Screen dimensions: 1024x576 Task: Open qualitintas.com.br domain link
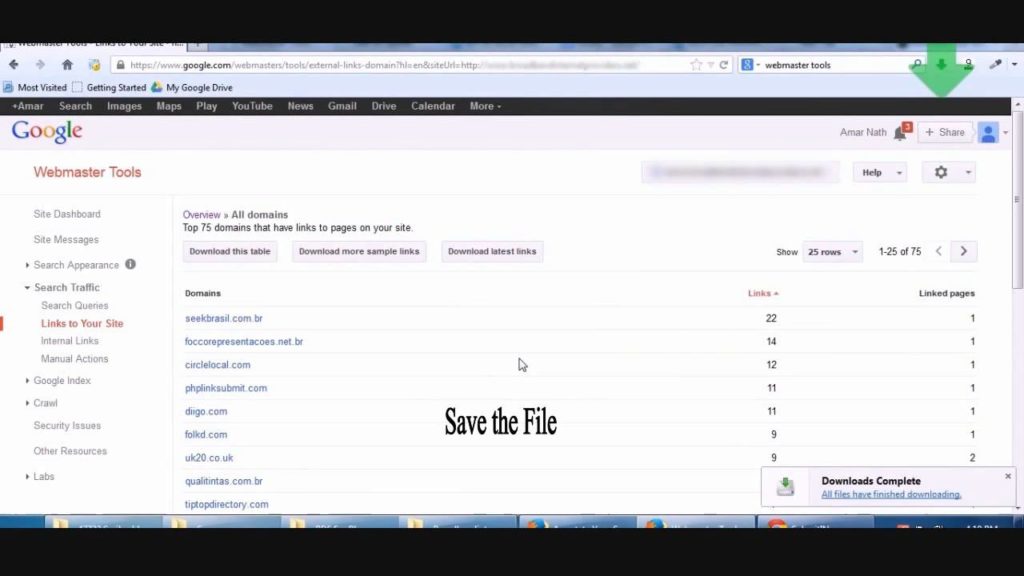click(x=223, y=481)
